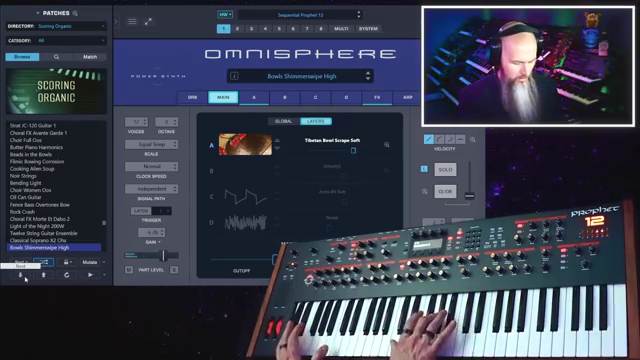Open the Normal clock speed dropdown

(x=151, y=167)
